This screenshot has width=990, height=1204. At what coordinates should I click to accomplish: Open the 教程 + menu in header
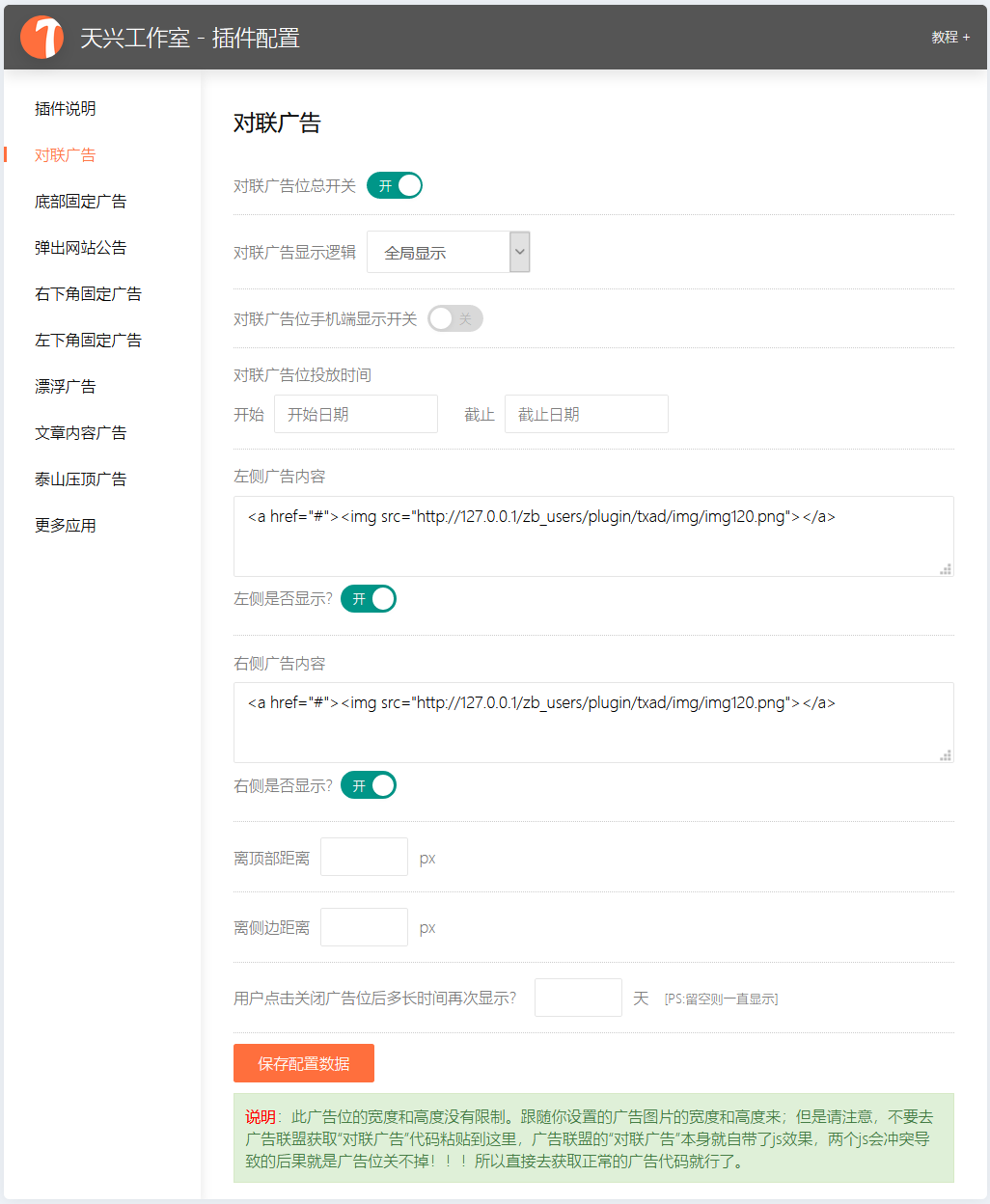point(950,37)
